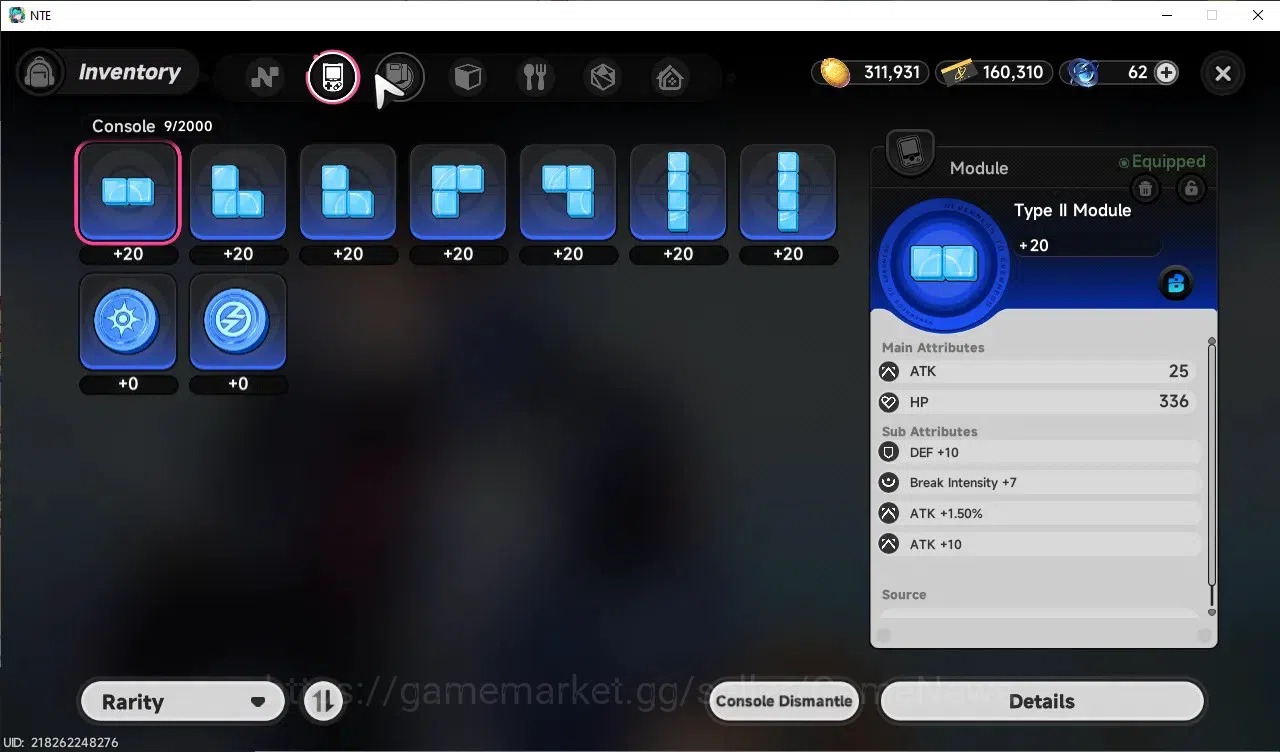Screen dimensions: 1280x752
Task: Click the gold coin currency icon
Action: 835,72
